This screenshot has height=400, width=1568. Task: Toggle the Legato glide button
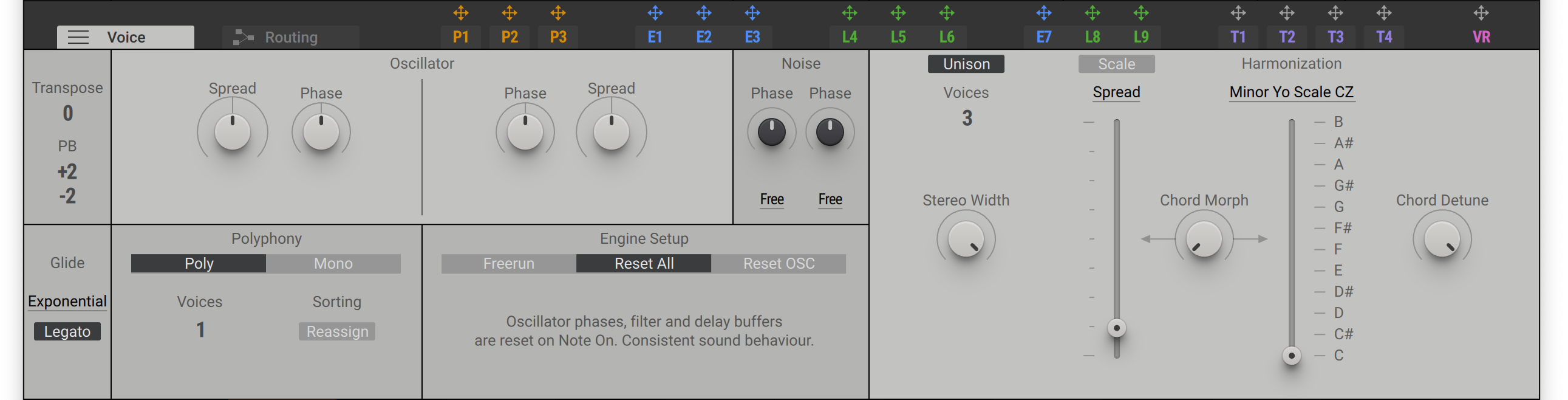[67, 332]
